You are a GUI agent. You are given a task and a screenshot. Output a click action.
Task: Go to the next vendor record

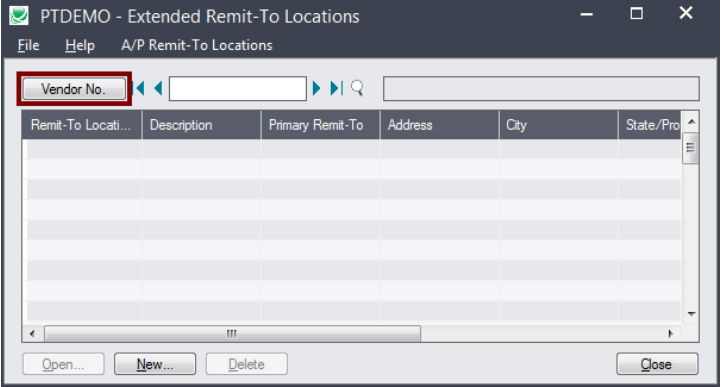pyautogui.click(x=316, y=88)
